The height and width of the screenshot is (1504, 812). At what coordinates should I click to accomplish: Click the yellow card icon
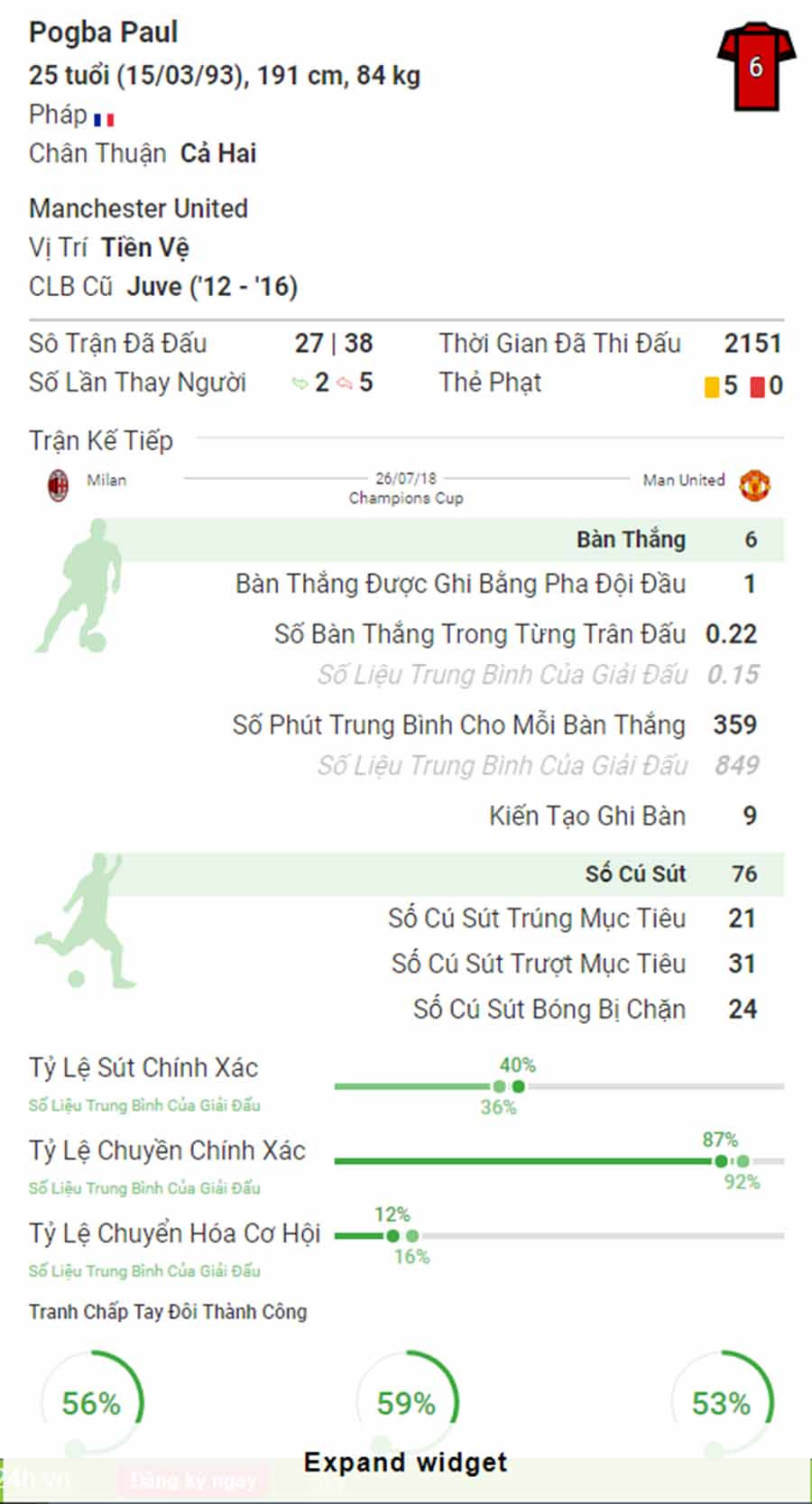[x=712, y=387]
